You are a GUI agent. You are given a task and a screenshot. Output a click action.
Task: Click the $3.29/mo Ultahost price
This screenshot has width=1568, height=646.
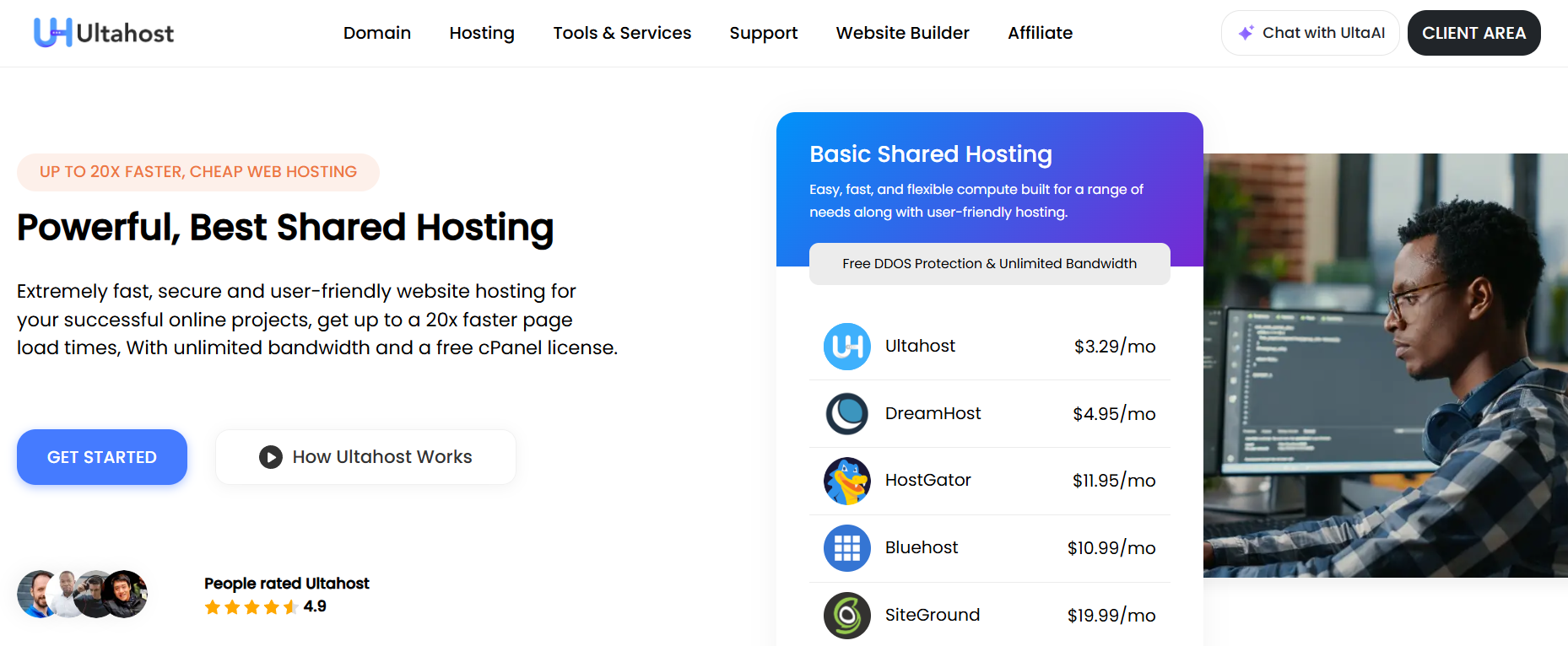pyautogui.click(x=1115, y=347)
